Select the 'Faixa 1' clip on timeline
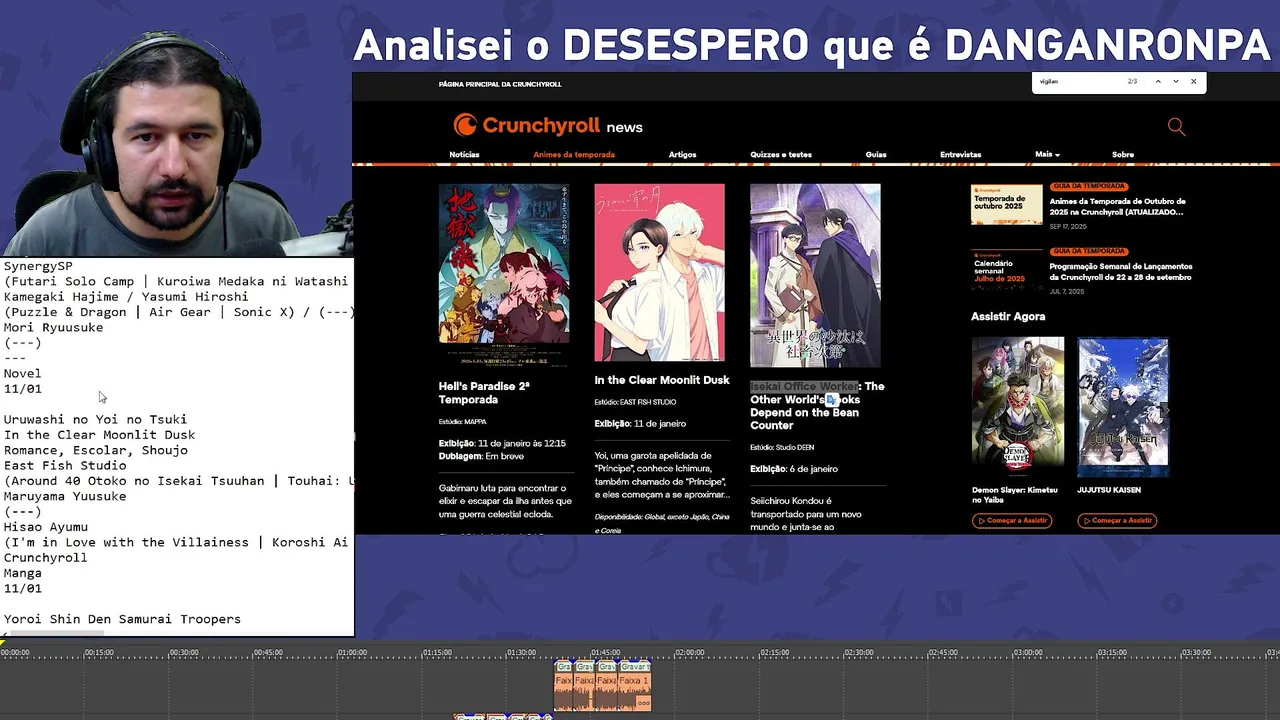 pyautogui.click(x=634, y=685)
